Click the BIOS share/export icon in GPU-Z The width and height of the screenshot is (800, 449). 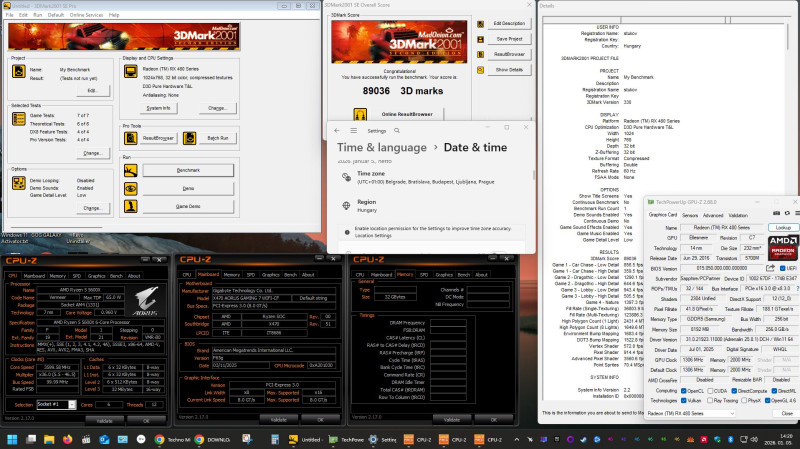point(770,268)
